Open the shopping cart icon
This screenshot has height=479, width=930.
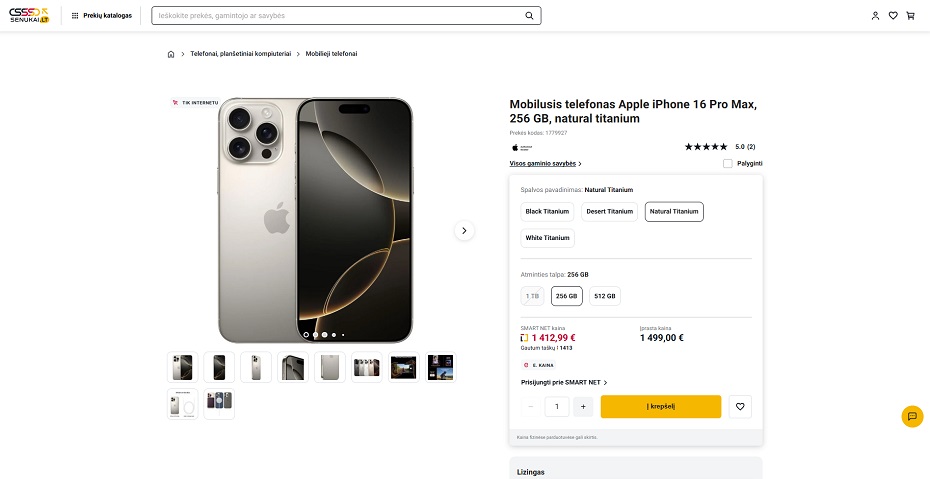[x=910, y=16]
